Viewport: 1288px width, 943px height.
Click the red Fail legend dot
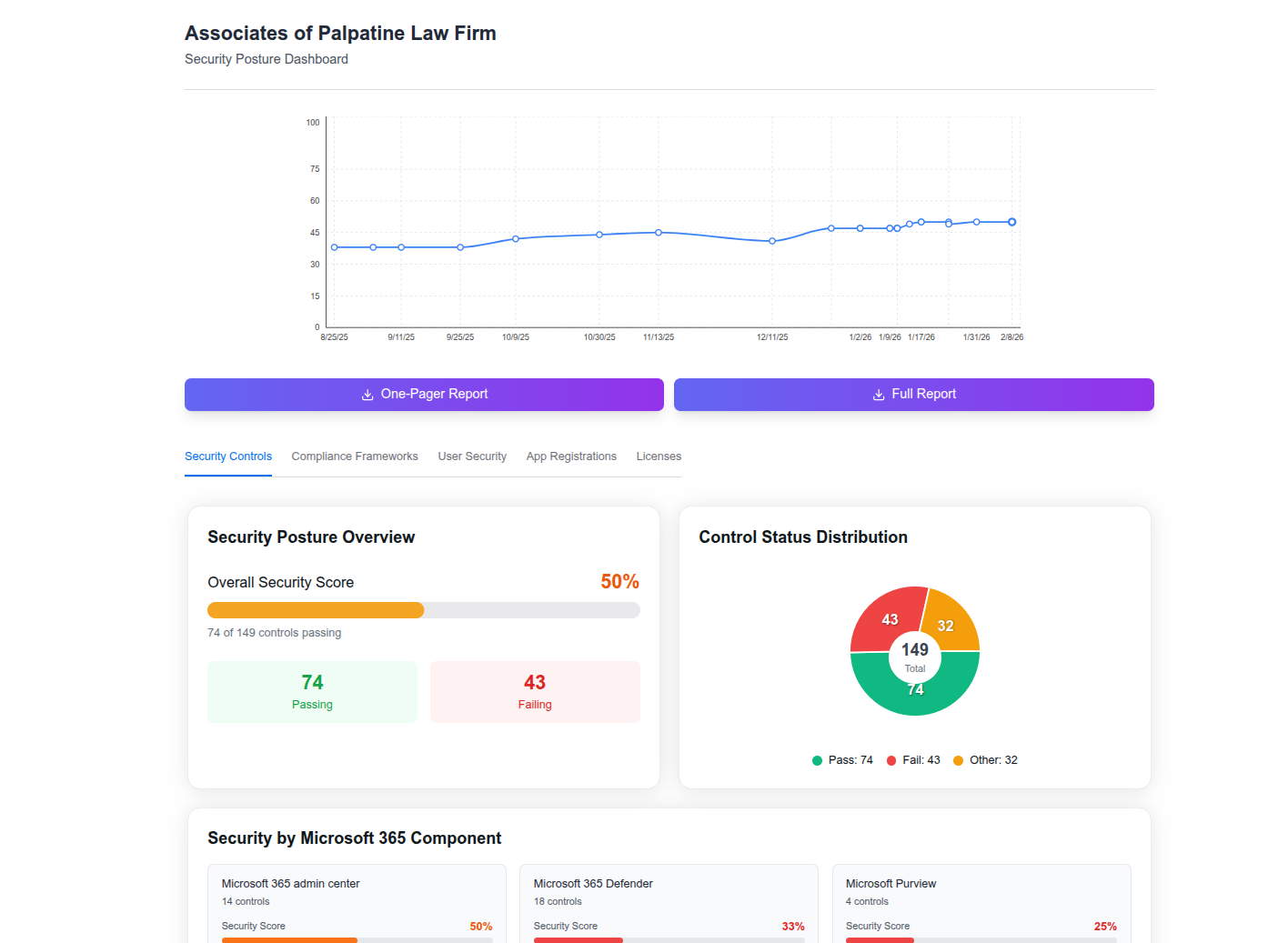[x=891, y=760]
